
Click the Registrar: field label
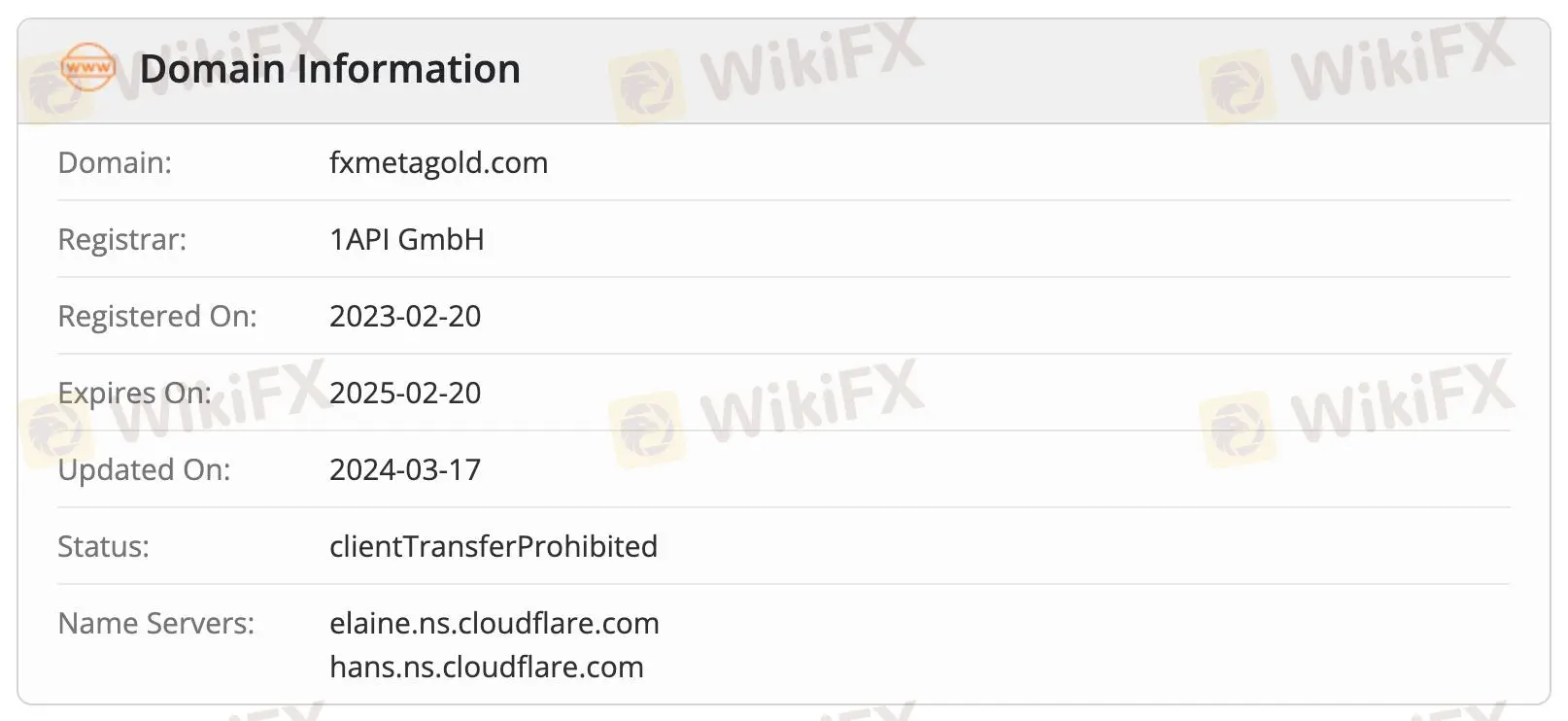[x=121, y=239]
